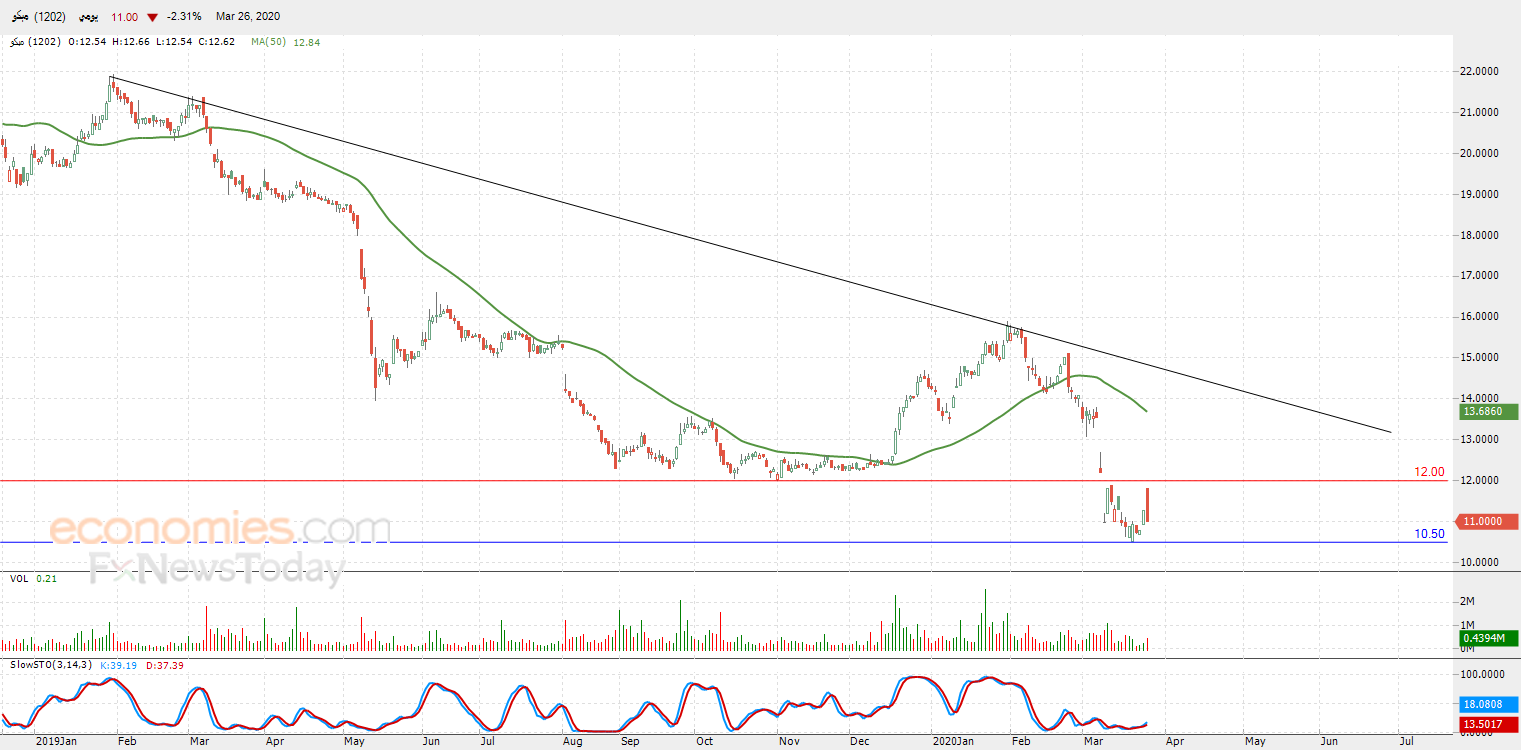Select the red 12.00 resistance level label
The image size is (1521, 750).
click(x=1429, y=472)
